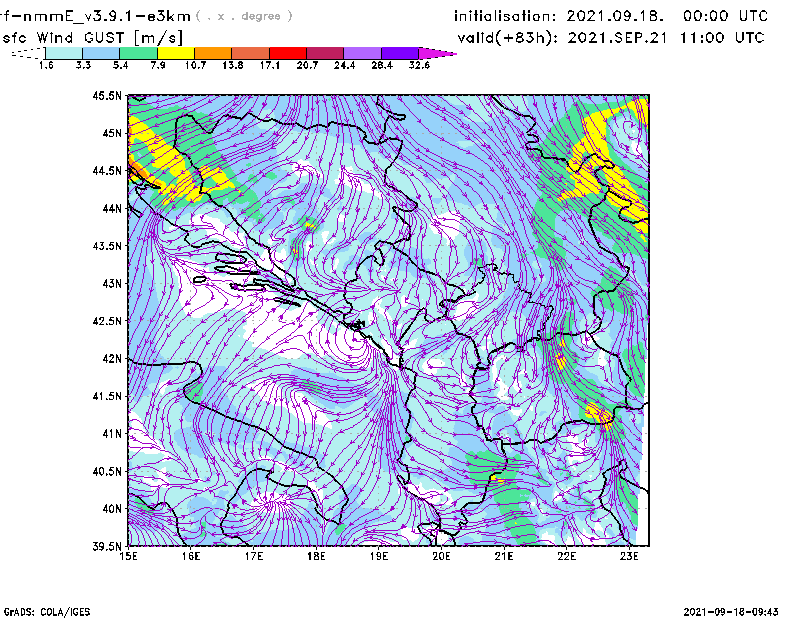Click the 19E longitude label
800x618 pixels.
coord(379,556)
